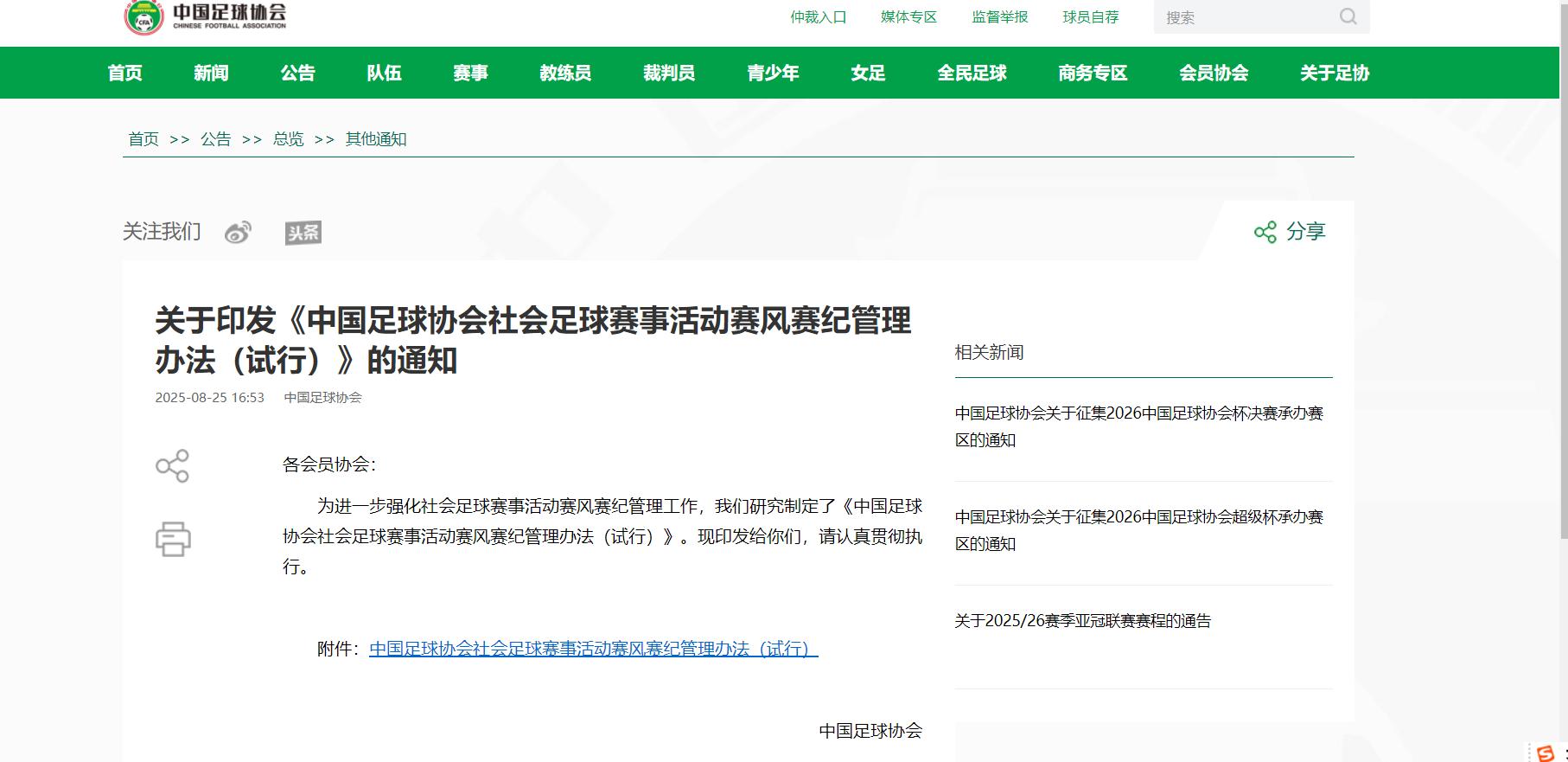Open the 商务专区 navigation menu
The image size is (1568, 762).
[1093, 73]
